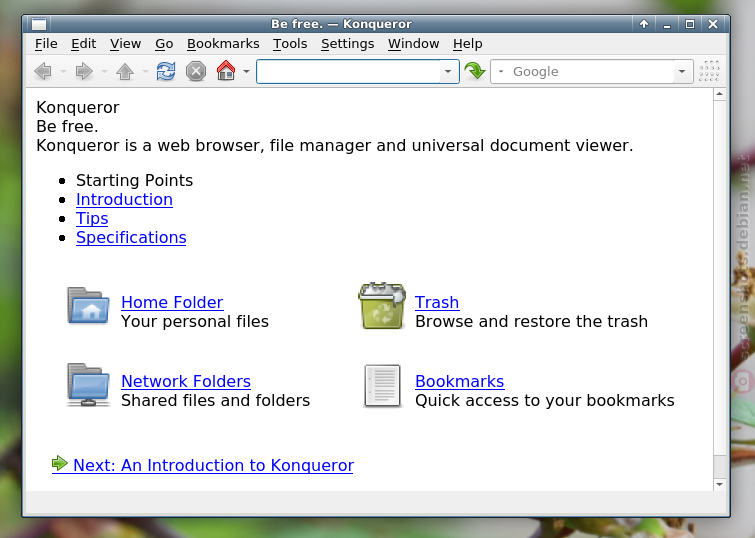Open the Bookmarks link in the page
The height and width of the screenshot is (538, 755).
(x=459, y=381)
